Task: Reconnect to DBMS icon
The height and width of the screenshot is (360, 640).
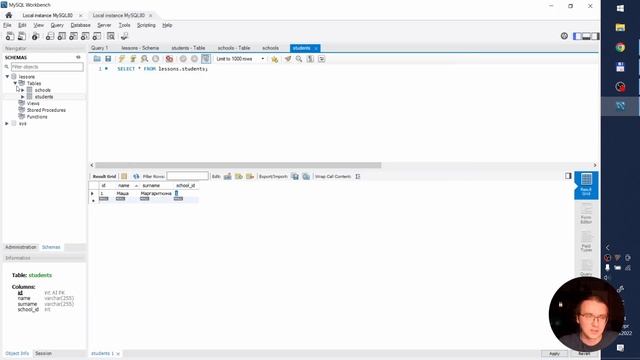Action: click(x=124, y=36)
